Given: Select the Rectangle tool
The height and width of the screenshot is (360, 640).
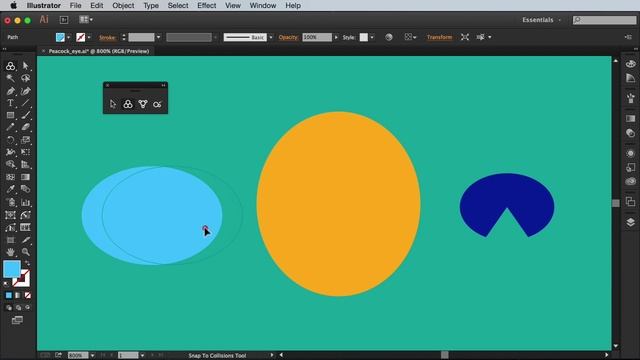Looking at the screenshot, I should coord(11,116).
